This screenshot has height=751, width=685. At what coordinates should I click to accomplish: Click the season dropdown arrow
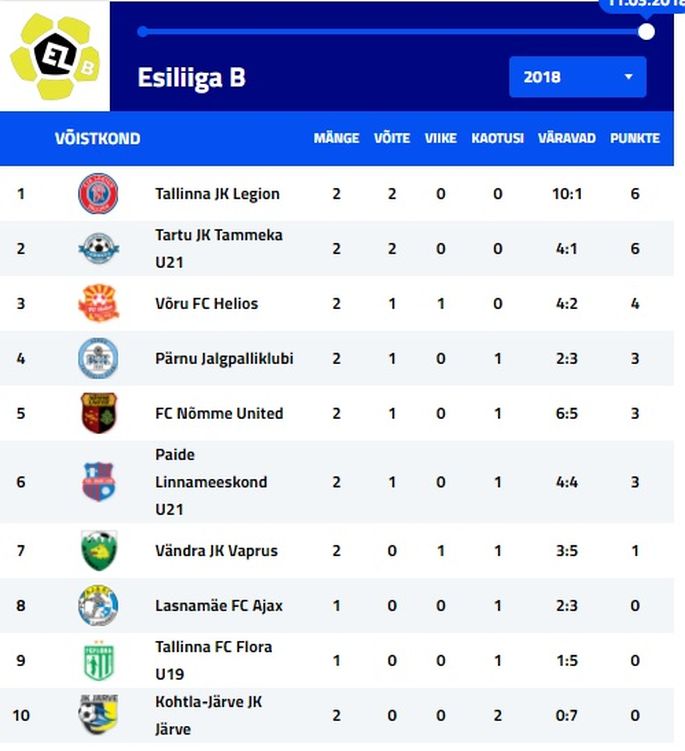point(628,77)
